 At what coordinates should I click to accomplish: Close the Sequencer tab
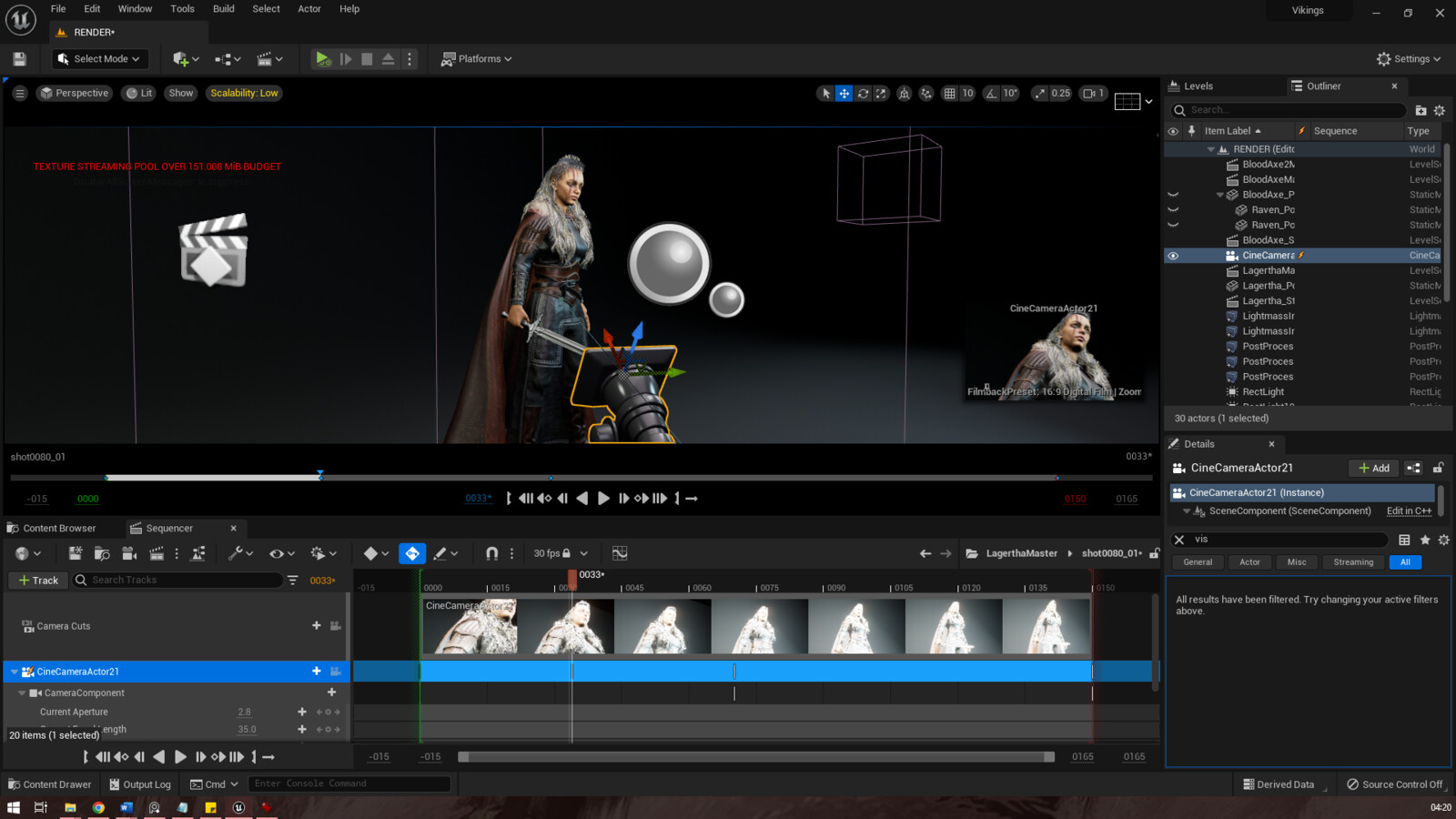tap(234, 528)
